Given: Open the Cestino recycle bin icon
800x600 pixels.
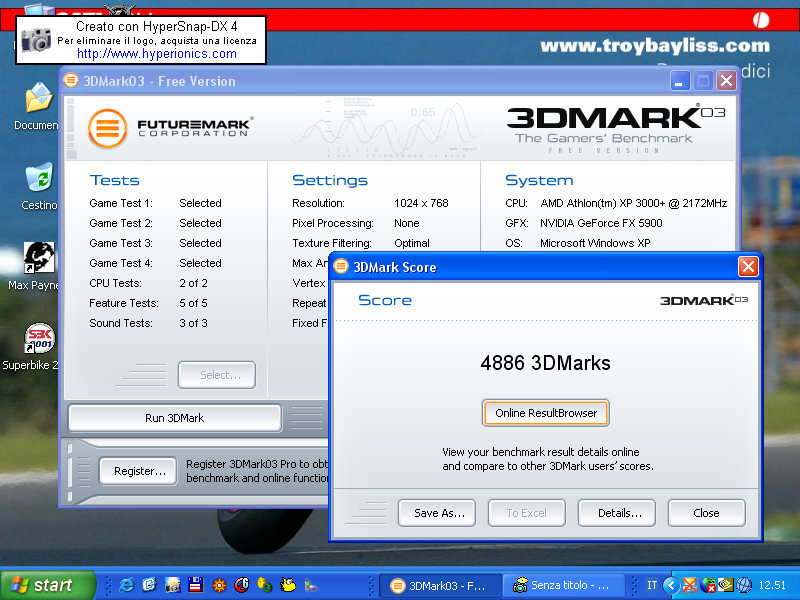Looking at the screenshot, I should (38, 186).
